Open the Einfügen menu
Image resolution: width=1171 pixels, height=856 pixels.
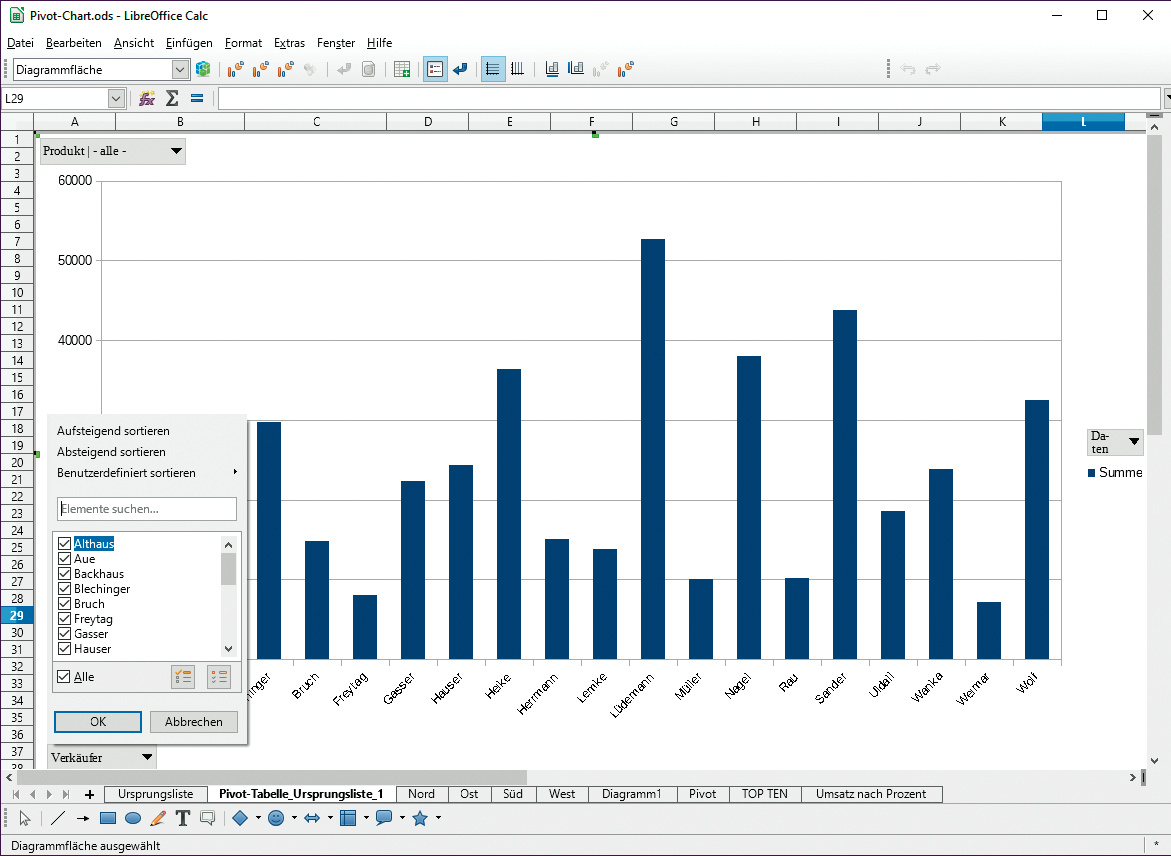(x=189, y=43)
